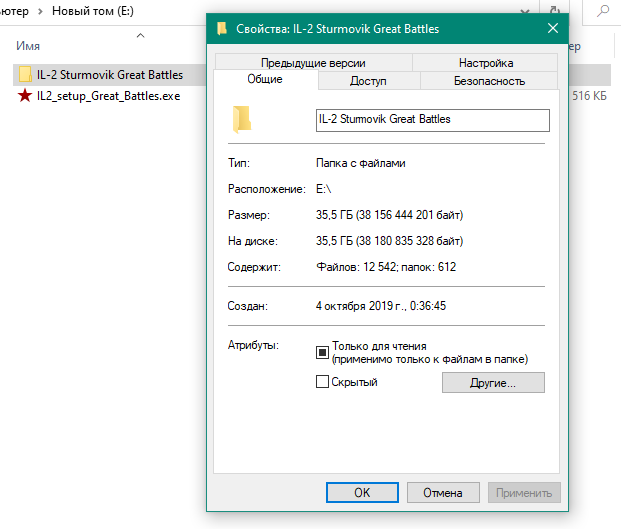Click the size value 35,5 ГБ (38 156 444 201 байт)
The width and height of the screenshot is (621, 529).
(x=389, y=215)
